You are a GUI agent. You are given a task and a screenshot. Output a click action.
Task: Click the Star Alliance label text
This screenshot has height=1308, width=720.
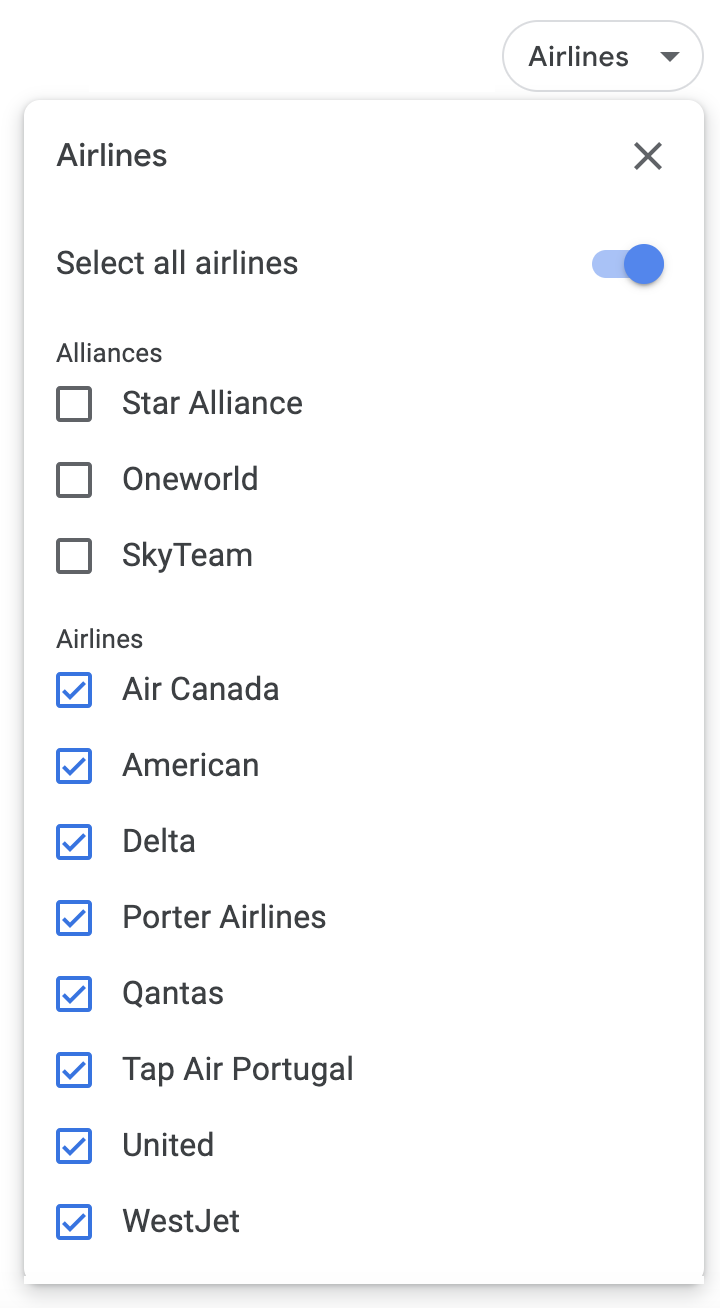click(x=212, y=403)
